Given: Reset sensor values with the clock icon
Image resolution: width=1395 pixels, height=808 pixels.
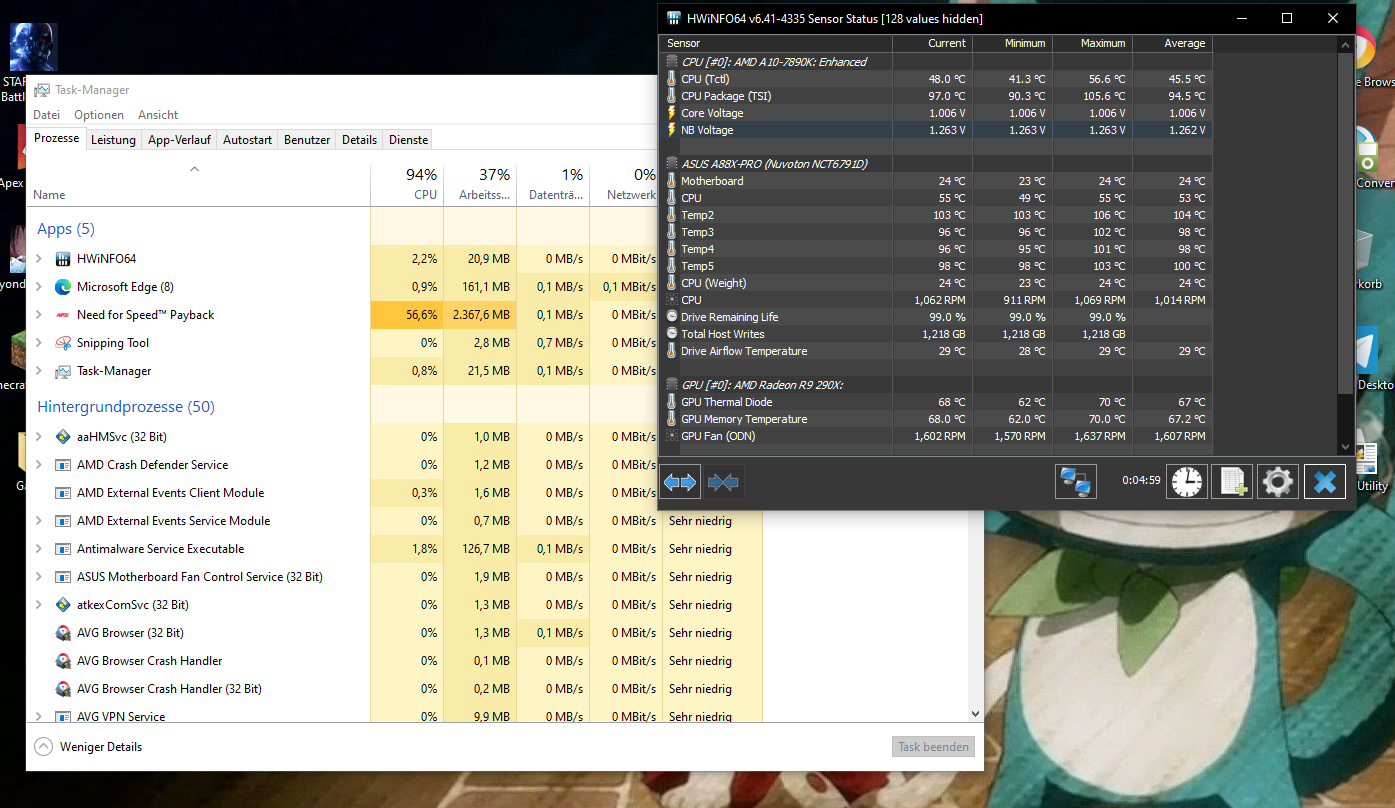Looking at the screenshot, I should [x=1187, y=482].
